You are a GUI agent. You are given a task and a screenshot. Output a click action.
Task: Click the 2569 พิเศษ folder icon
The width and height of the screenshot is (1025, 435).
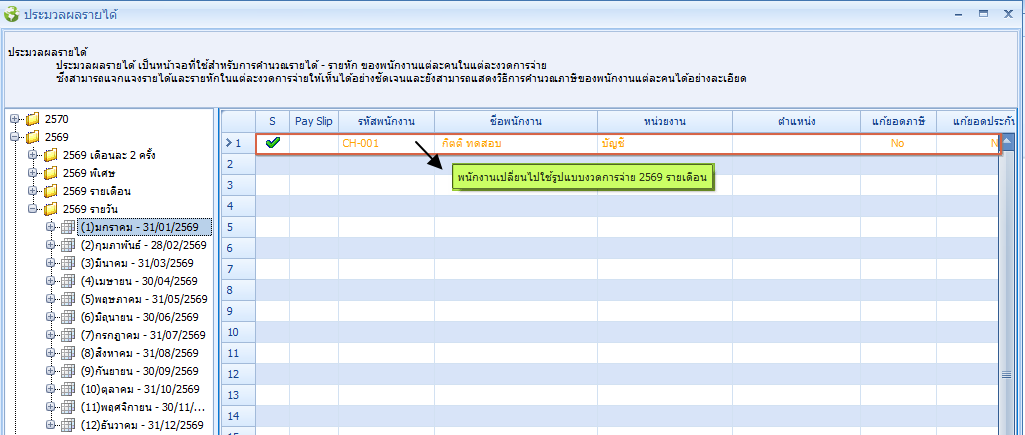50,173
